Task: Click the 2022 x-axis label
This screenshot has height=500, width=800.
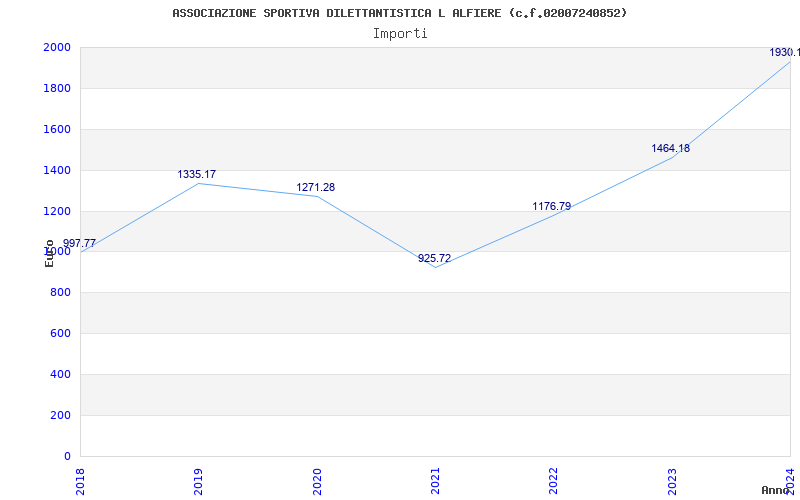Action: pyautogui.click(x=554, y=481)
